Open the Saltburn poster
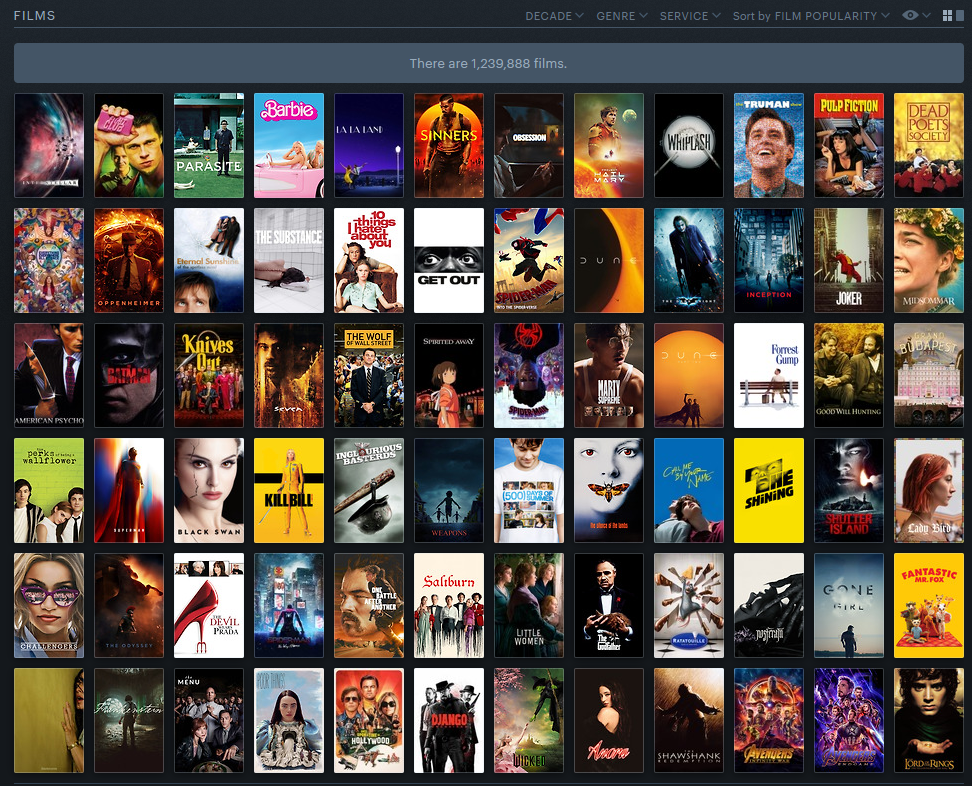The width and height of the screenshot is (972, 786). click(449, 606)
